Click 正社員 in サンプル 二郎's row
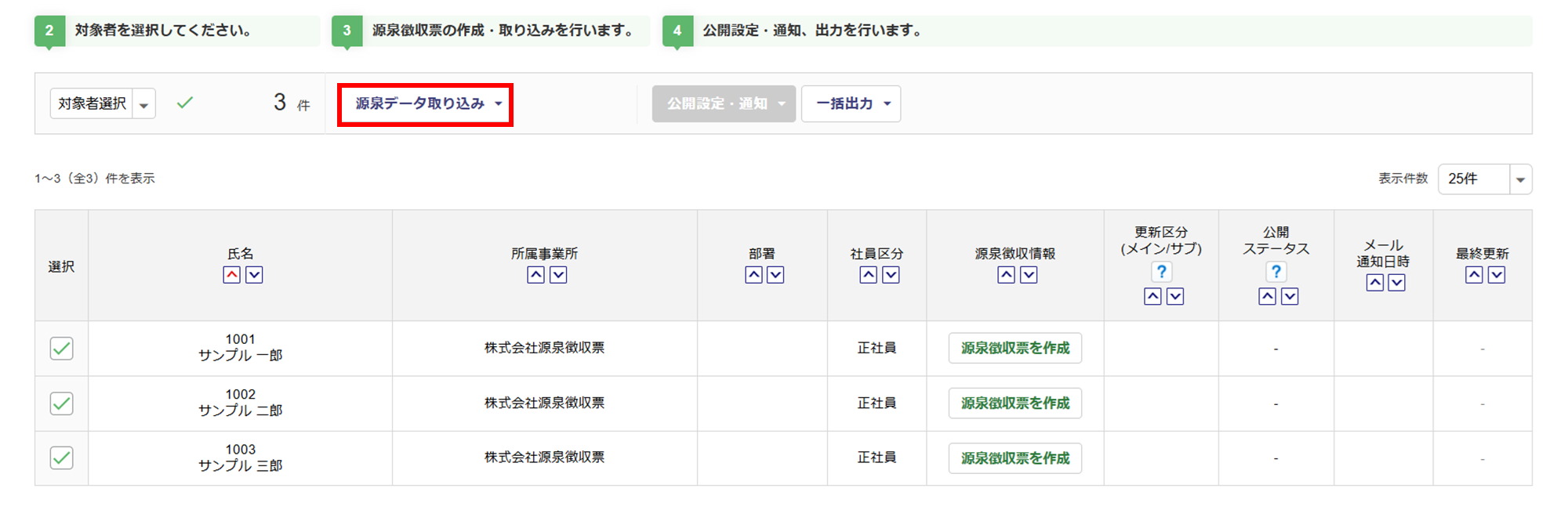 click(x=877, y=403)
